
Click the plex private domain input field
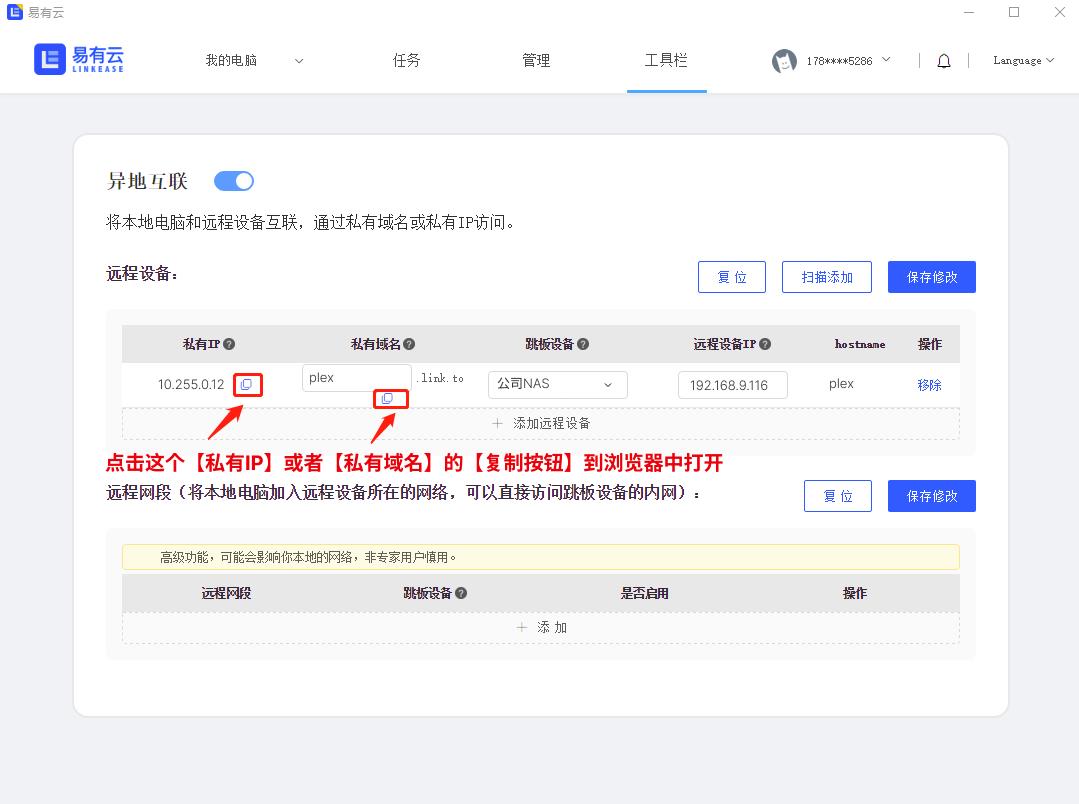click(x=356, y=378)
